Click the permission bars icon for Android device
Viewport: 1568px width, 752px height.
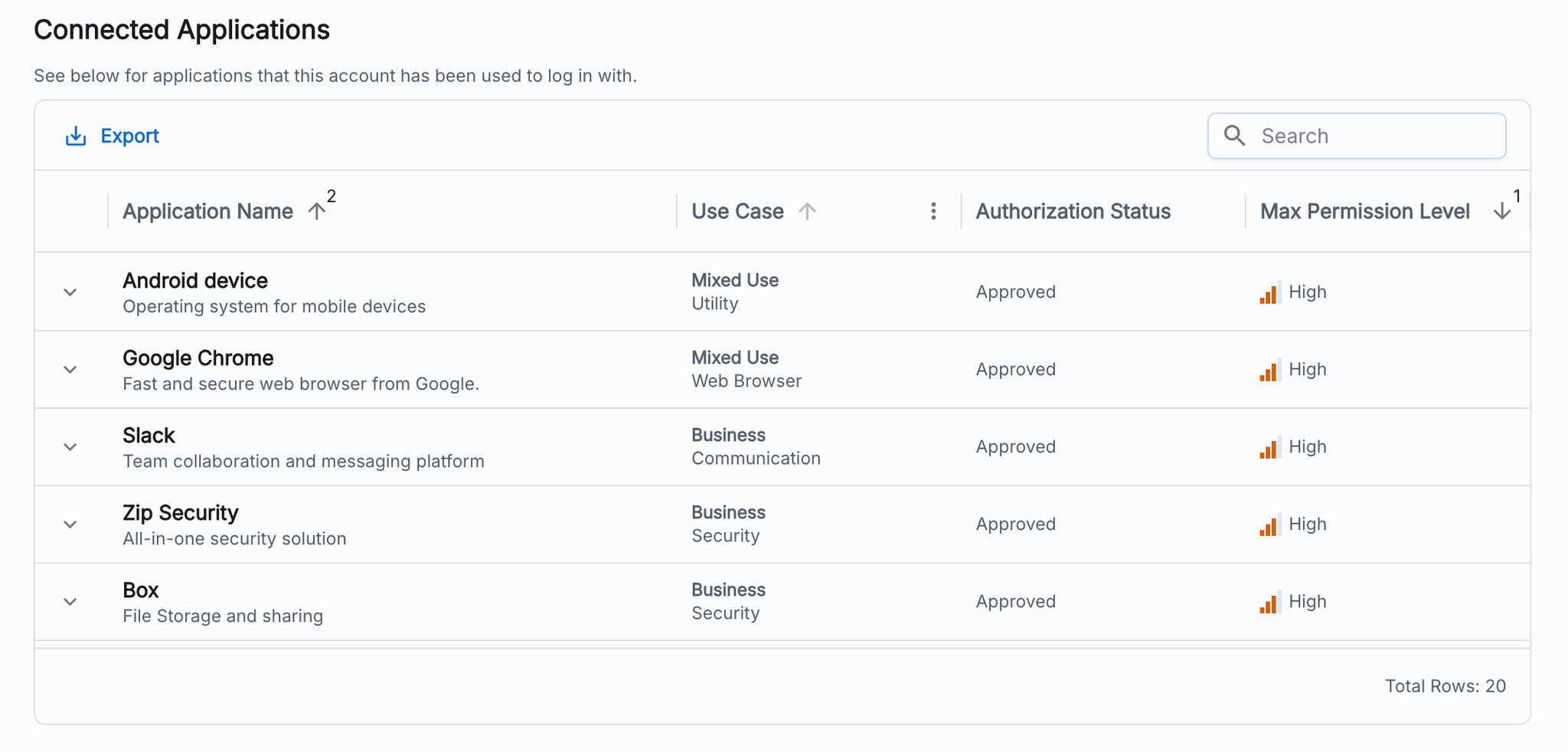coord(1269,293)
